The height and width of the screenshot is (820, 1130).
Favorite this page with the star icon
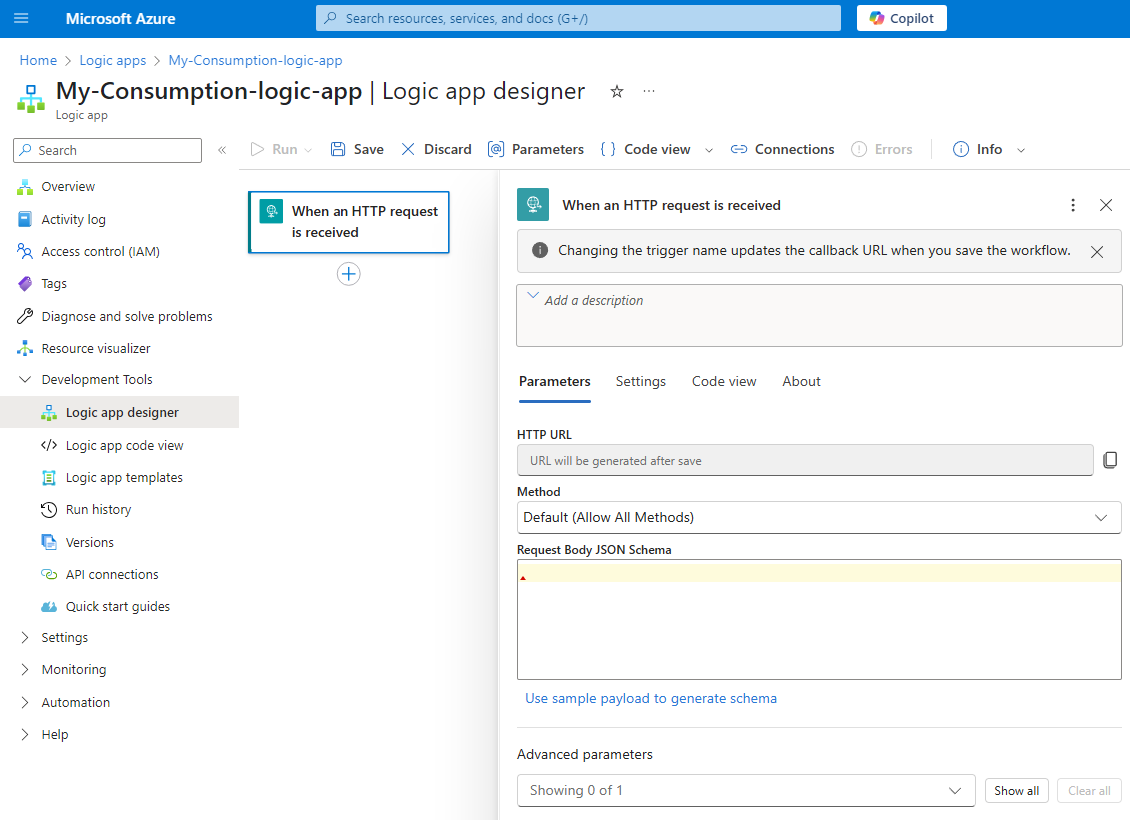[x=617, y=92]
